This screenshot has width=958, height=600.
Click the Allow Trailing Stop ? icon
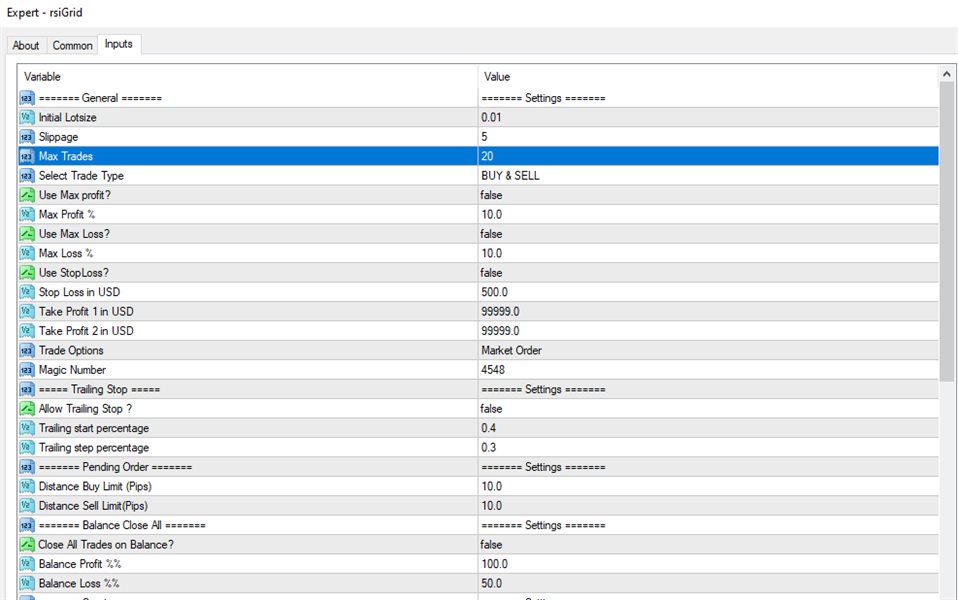pyautogui.click(x=27, y=409)
